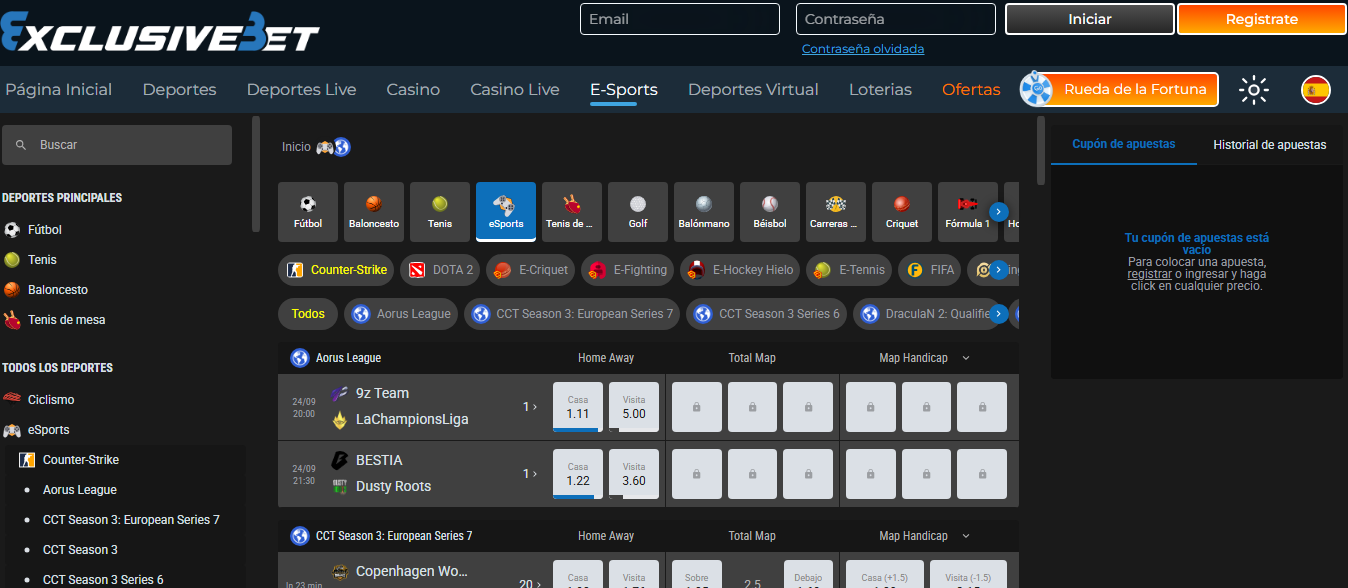Click the Registrate button

[1261, 19]
